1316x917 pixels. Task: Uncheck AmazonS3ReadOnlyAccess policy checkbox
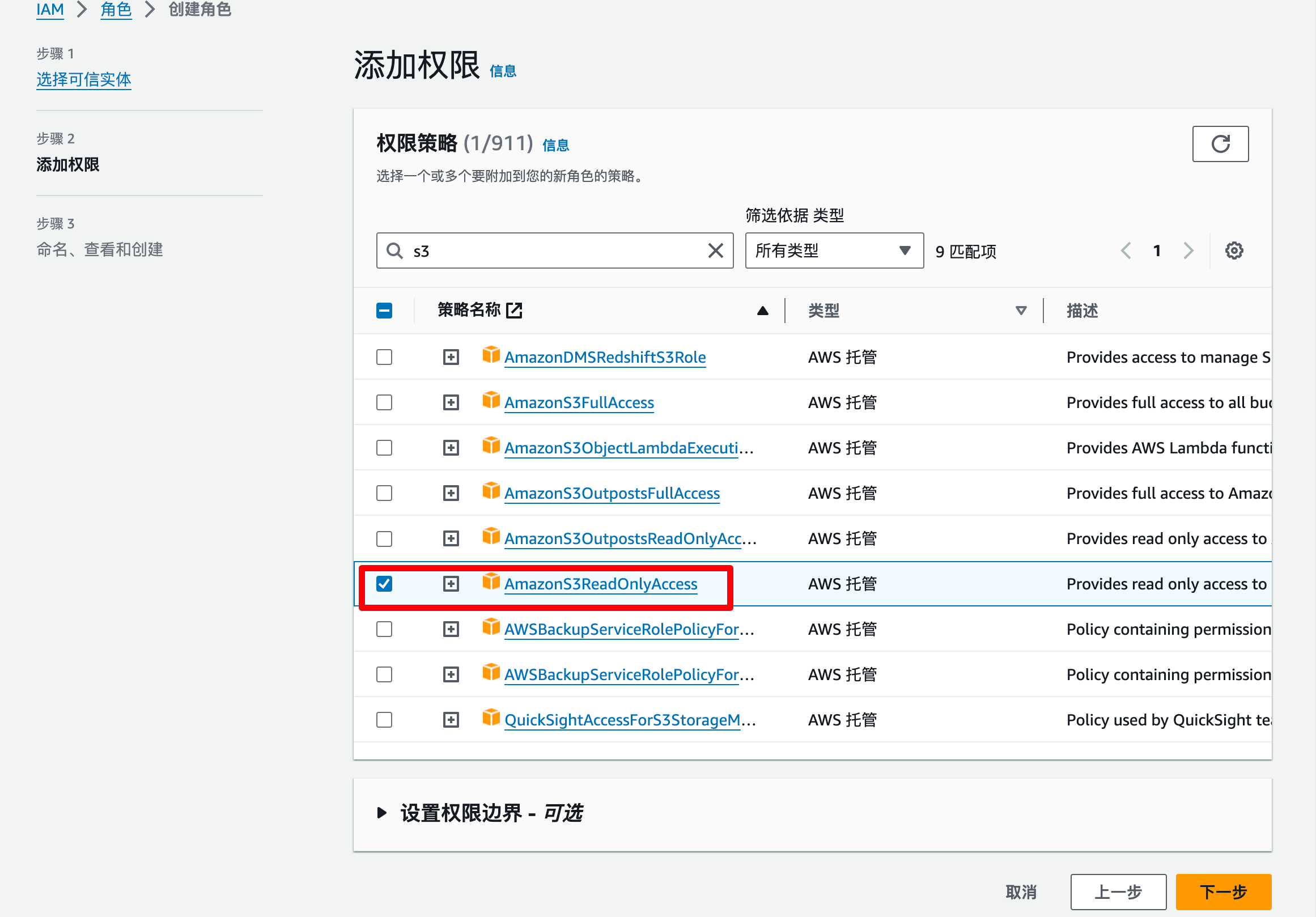(x=384, y=584)
